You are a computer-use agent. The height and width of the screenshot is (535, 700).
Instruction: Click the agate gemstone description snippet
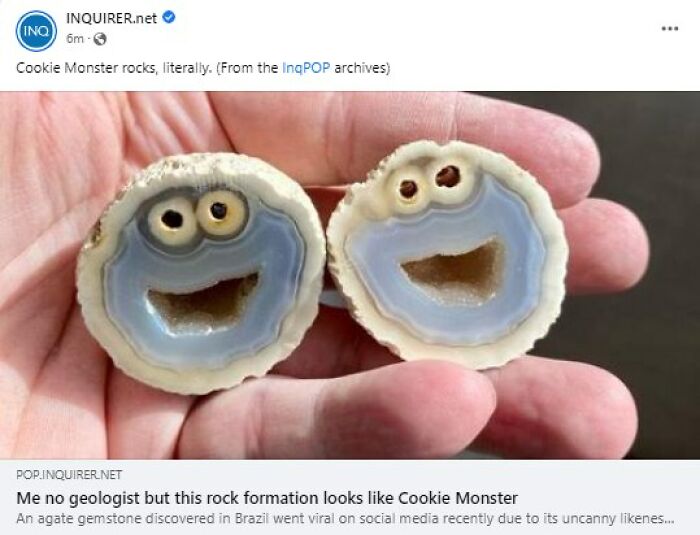[x=345, y=518]
